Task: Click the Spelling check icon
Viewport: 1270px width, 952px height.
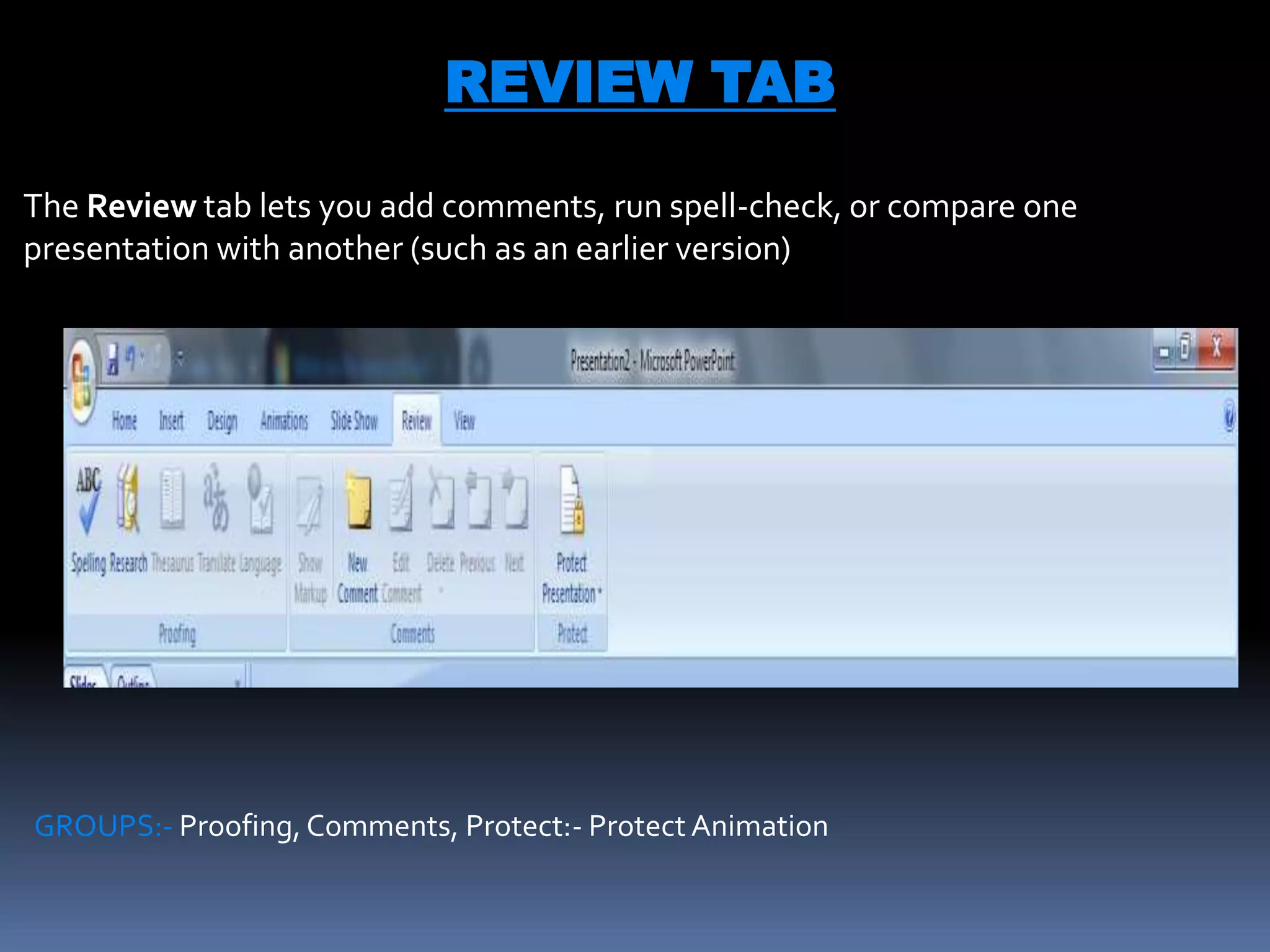Action: pyautogui.click(x=88, y=501)
